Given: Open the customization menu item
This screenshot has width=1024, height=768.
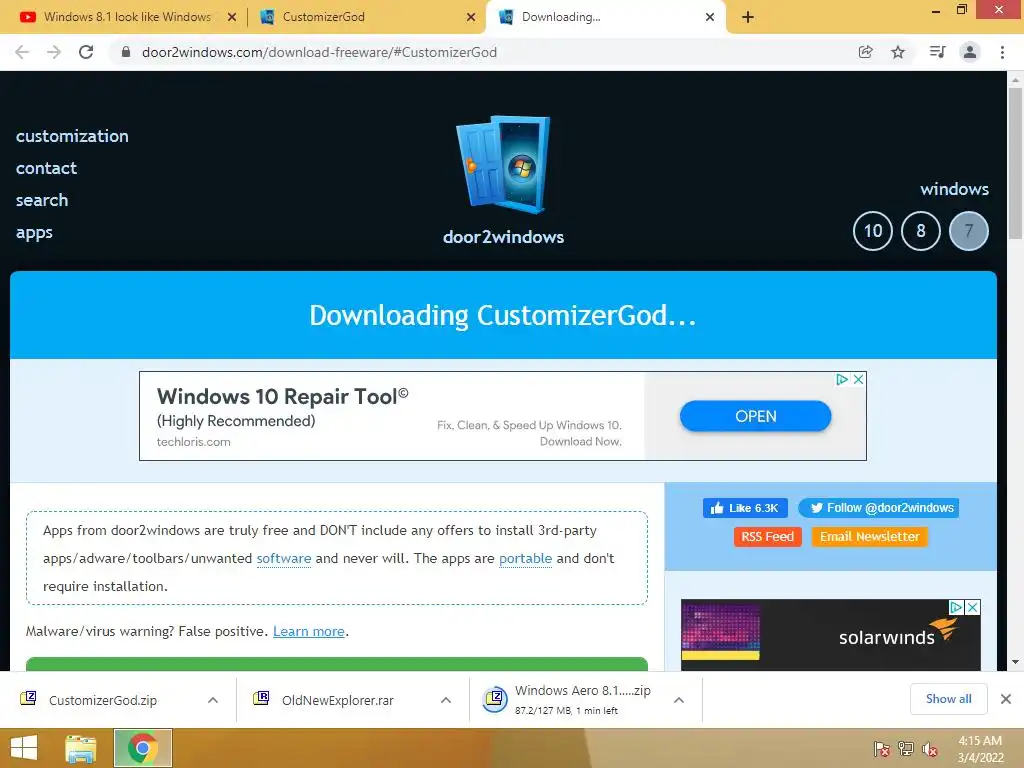Looking at the screenshot, I should 72,136.
